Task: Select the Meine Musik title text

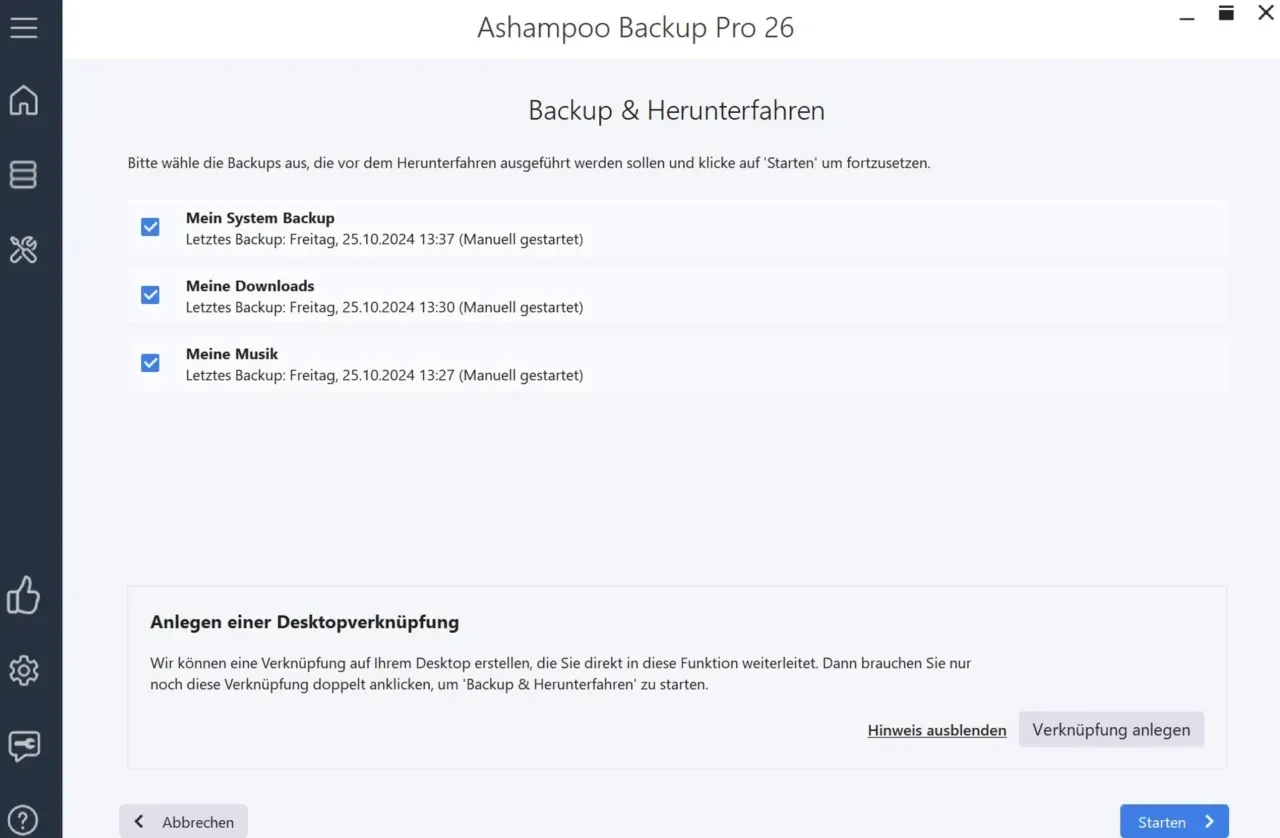Action: [232, 354]
